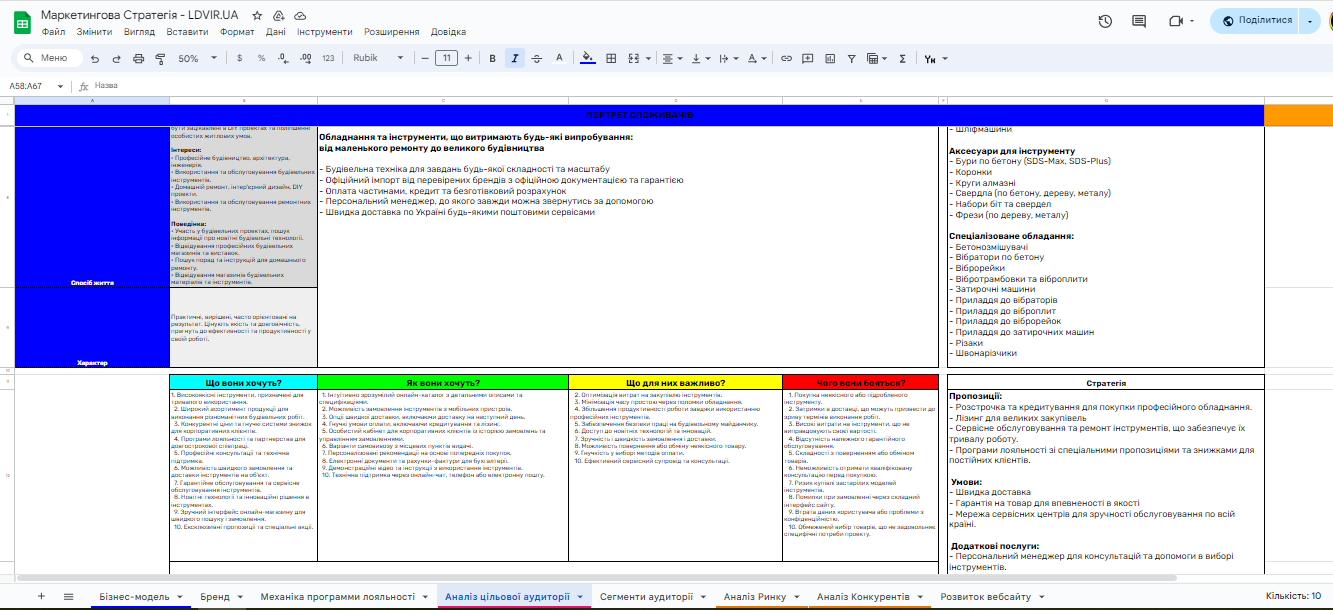Toggle strikethrough formatting
This screenshot has height=610, width=1333.
point(537,58)
